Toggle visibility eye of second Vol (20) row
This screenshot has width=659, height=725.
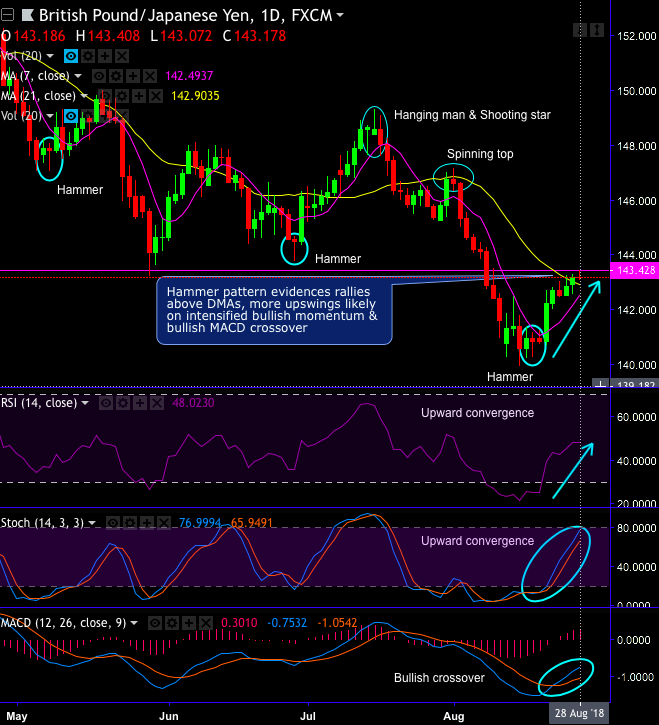[71, 116]
